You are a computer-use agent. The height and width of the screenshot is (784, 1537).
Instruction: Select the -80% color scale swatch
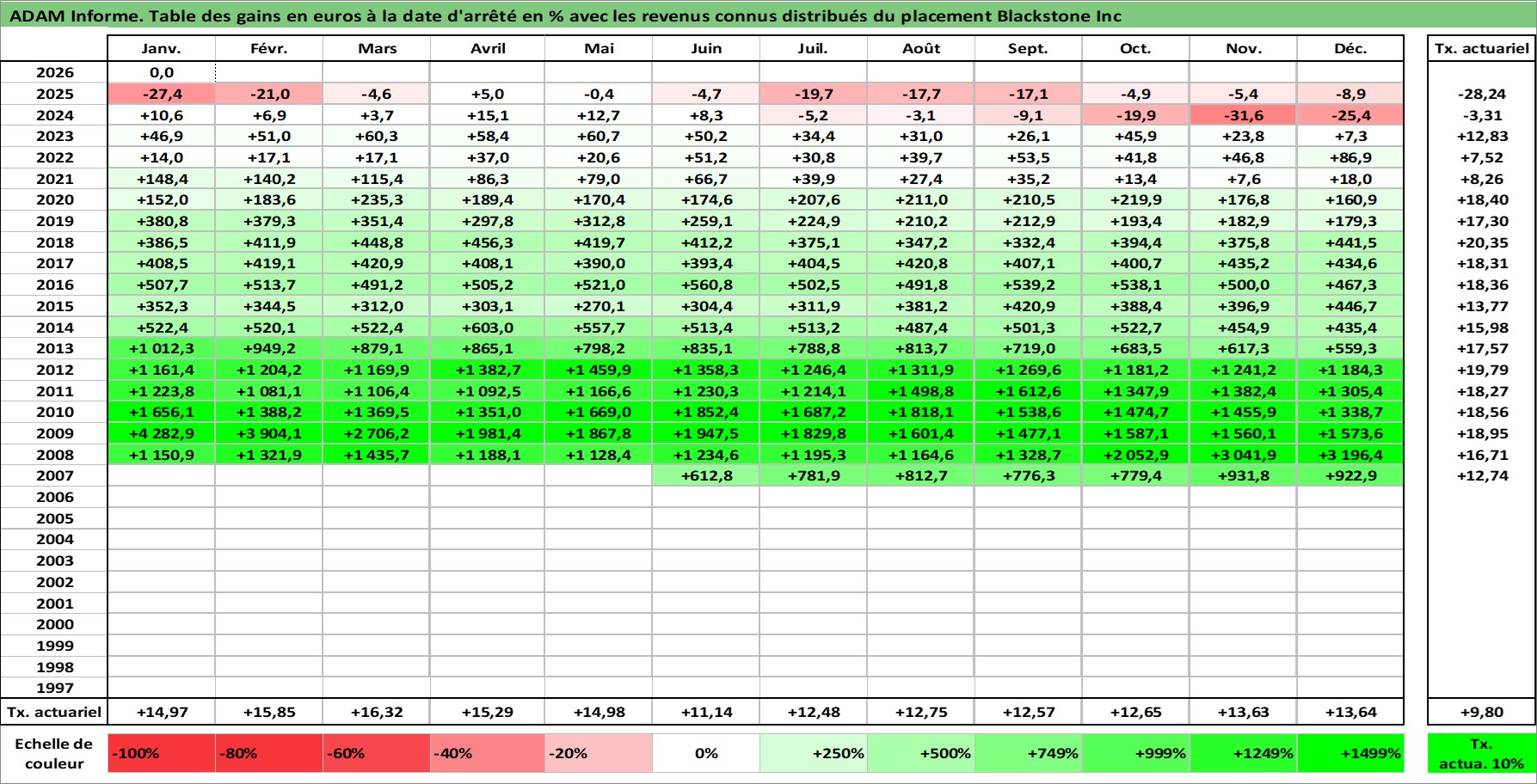point(269,754)
